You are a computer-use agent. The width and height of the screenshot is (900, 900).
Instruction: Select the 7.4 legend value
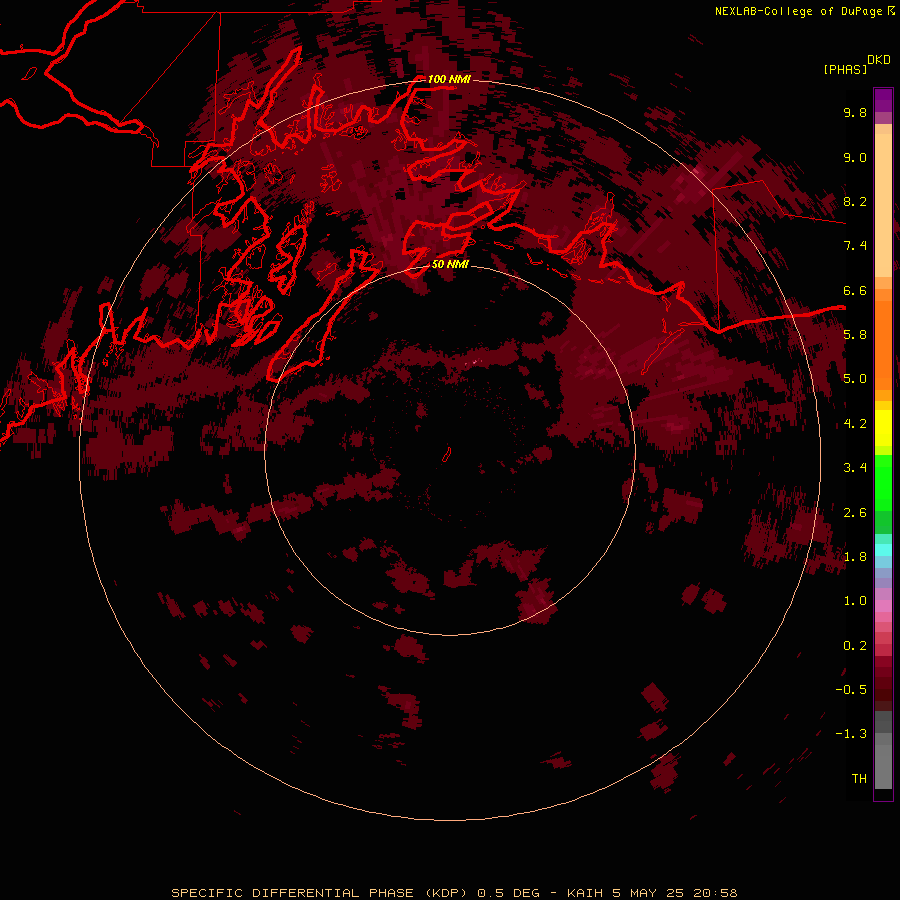[855, 246]
